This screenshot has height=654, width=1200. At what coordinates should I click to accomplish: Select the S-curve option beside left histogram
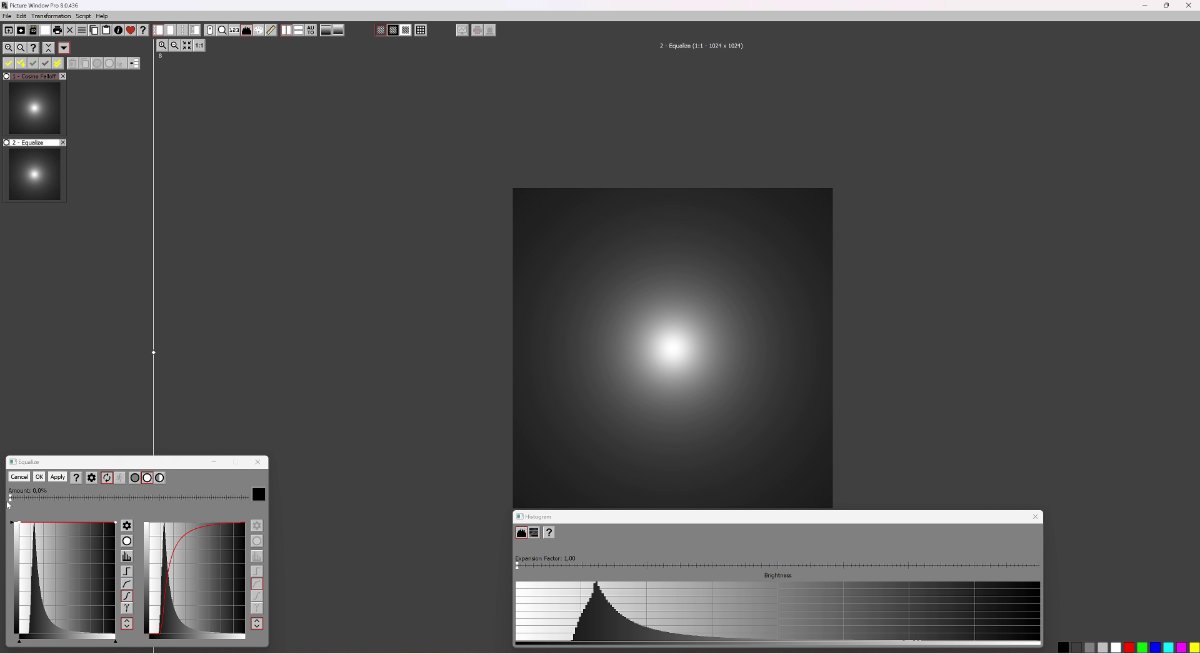[x=127, y=596]
